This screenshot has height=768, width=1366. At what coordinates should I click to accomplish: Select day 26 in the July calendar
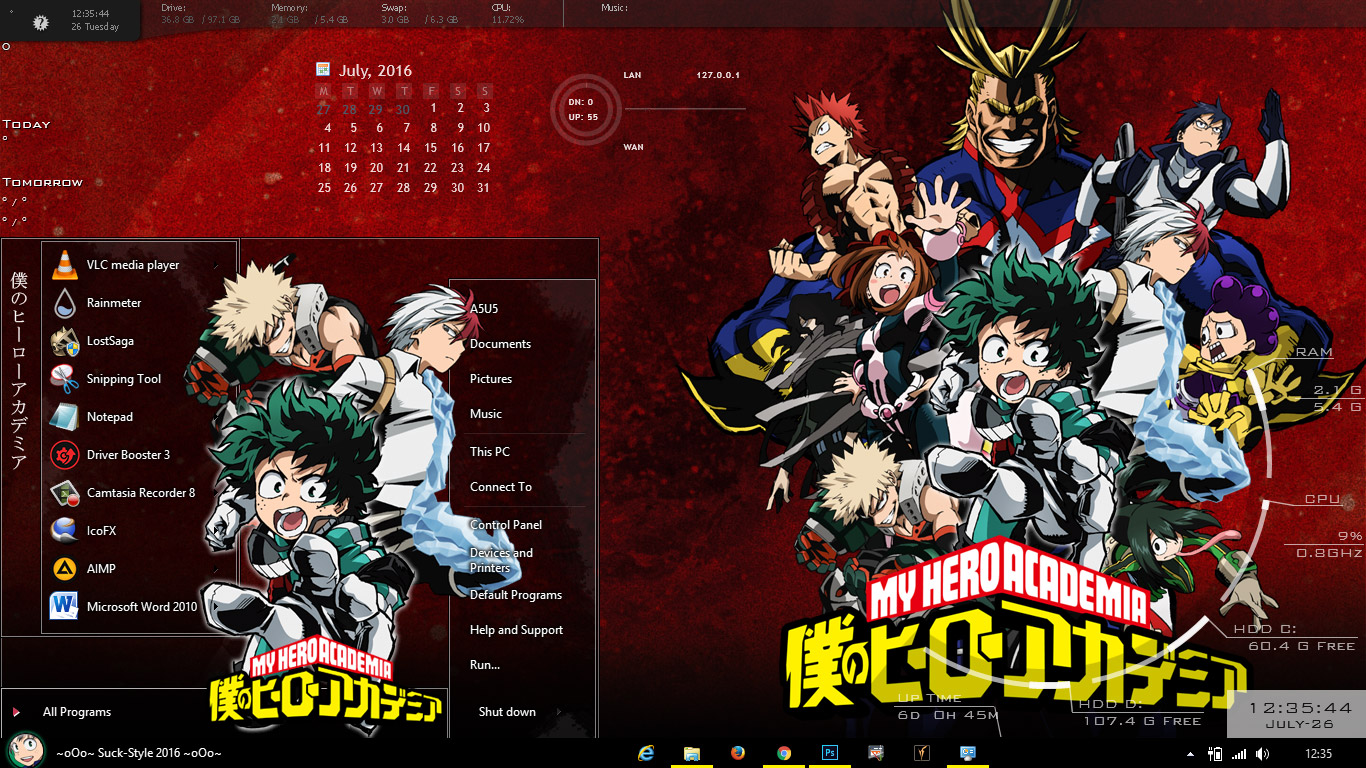350,188
